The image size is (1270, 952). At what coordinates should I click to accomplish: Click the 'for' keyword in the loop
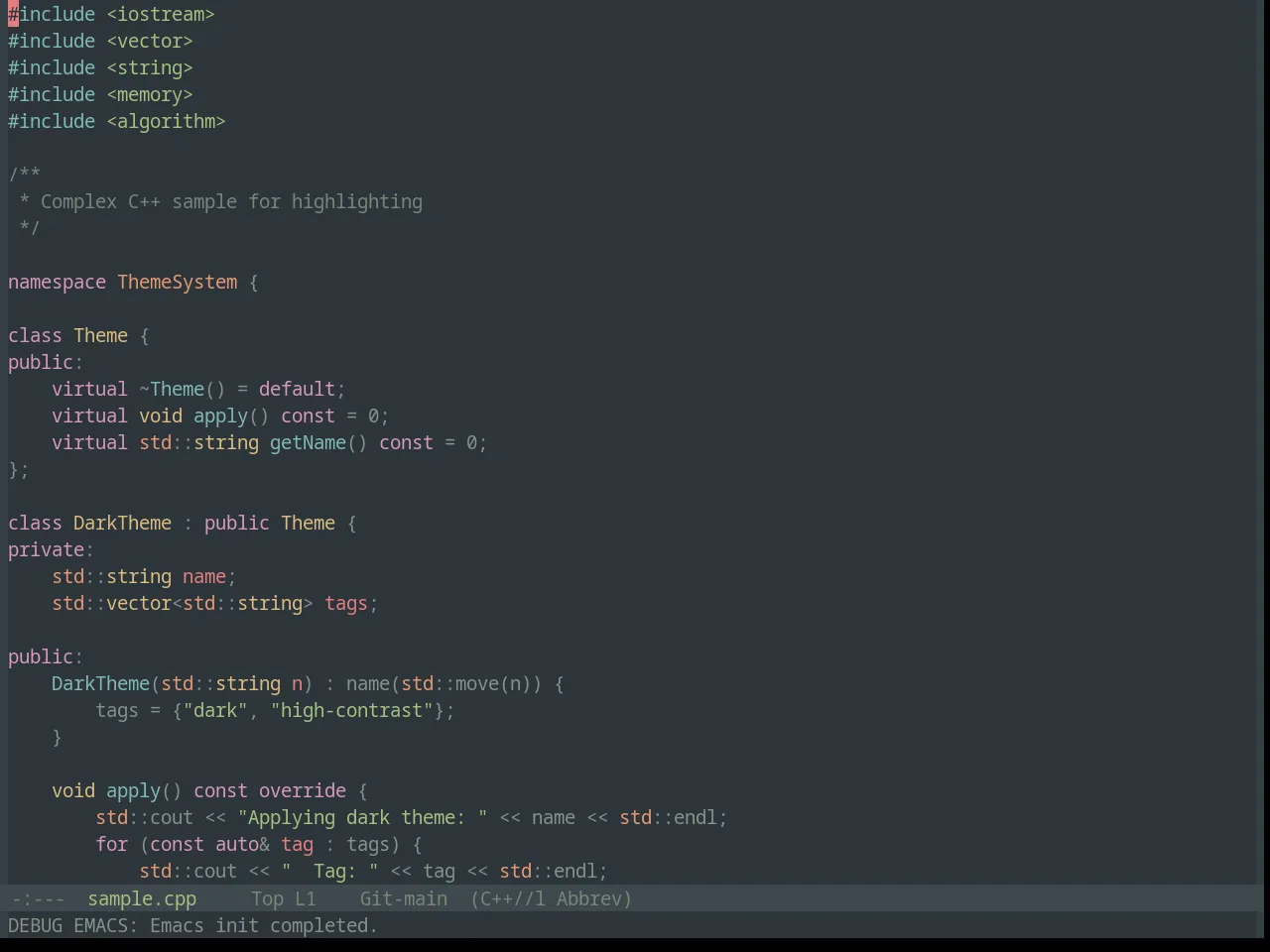111,845
